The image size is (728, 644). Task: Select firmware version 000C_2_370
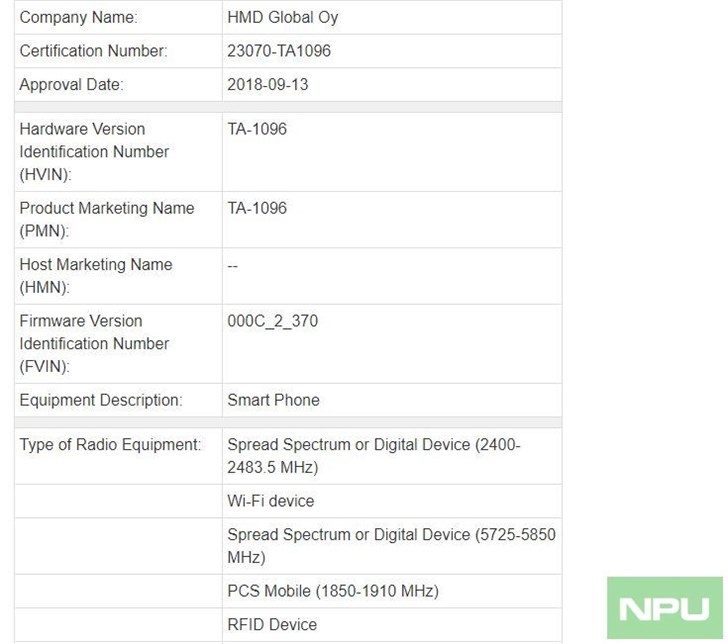click(x=273, y=321)
